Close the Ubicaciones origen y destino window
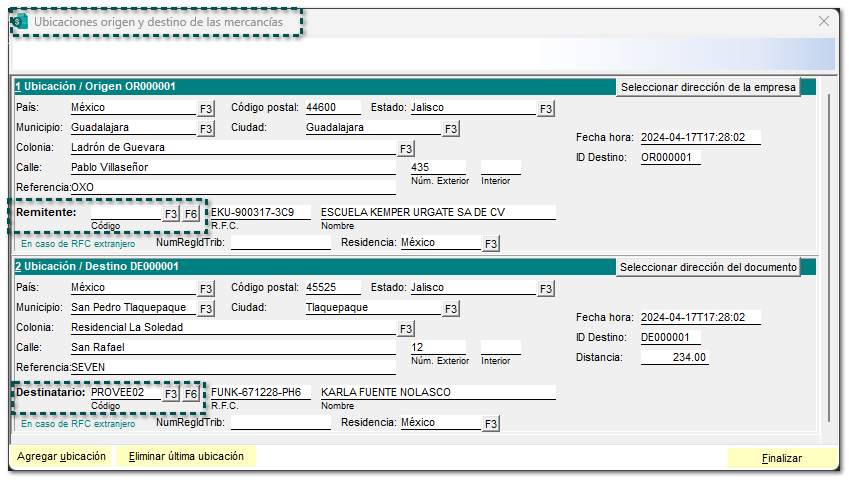 tap(825, 21)
